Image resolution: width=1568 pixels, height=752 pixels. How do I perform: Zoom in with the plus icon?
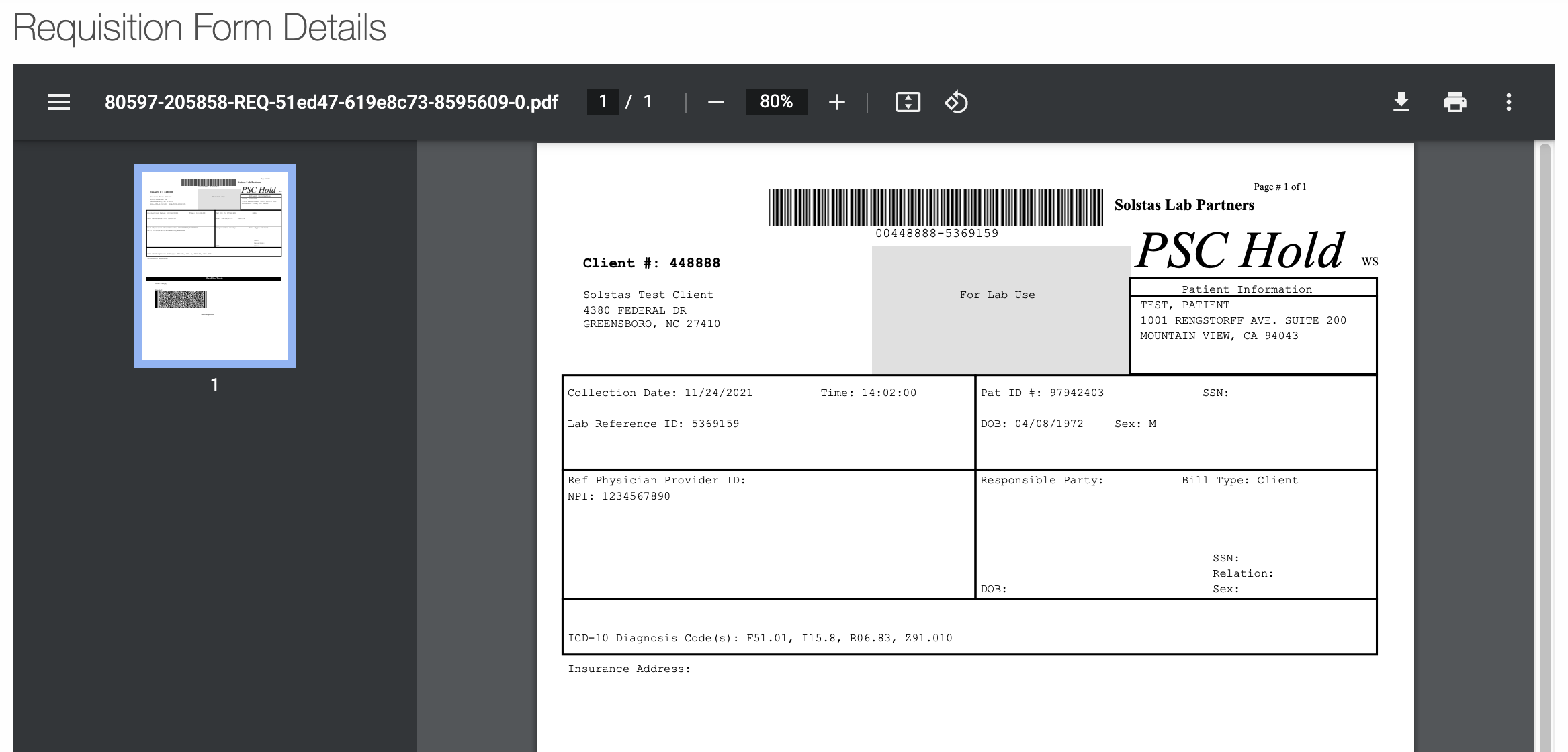click(x=836, y=102)
